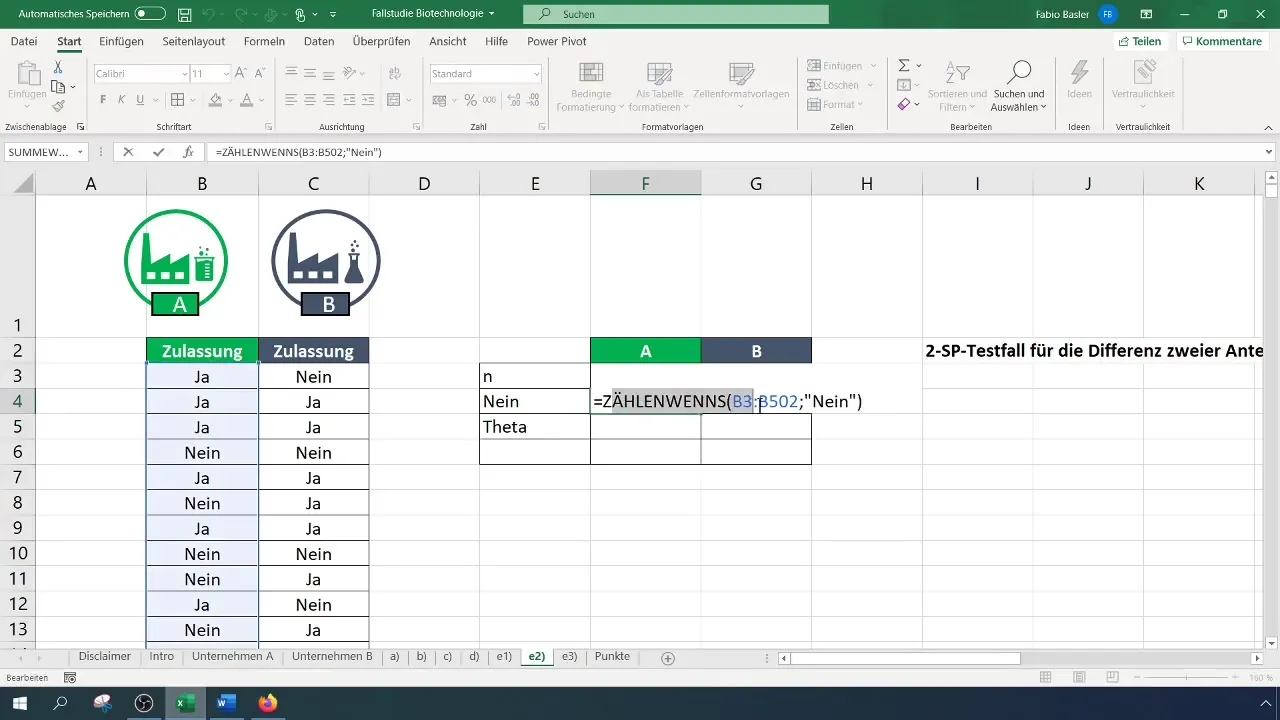Open Suchen und Auswählen menu
This screenshot has height=720, width=1280.
(1019, 86)
